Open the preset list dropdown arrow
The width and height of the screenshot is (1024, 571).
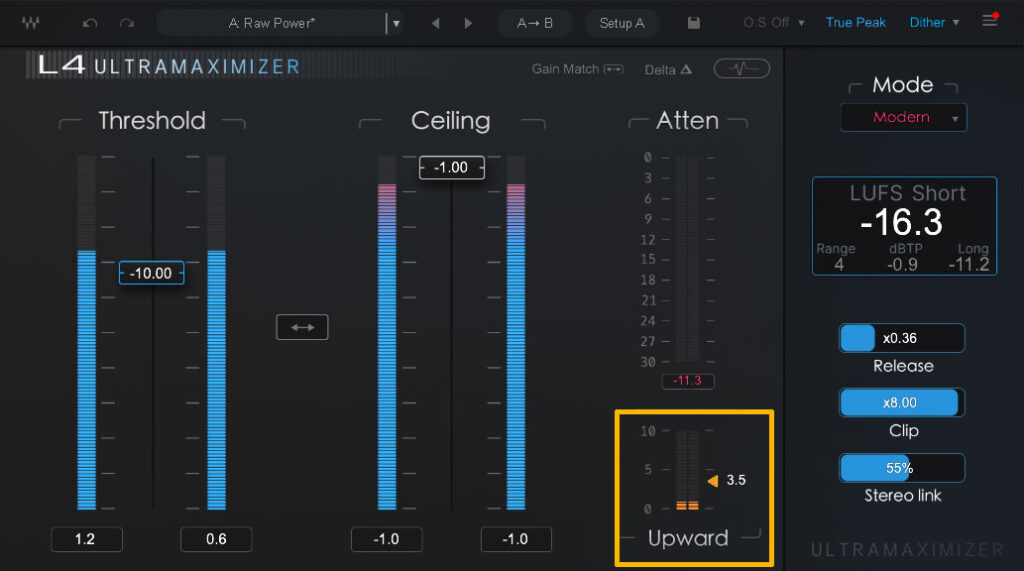tap(396, 23)
